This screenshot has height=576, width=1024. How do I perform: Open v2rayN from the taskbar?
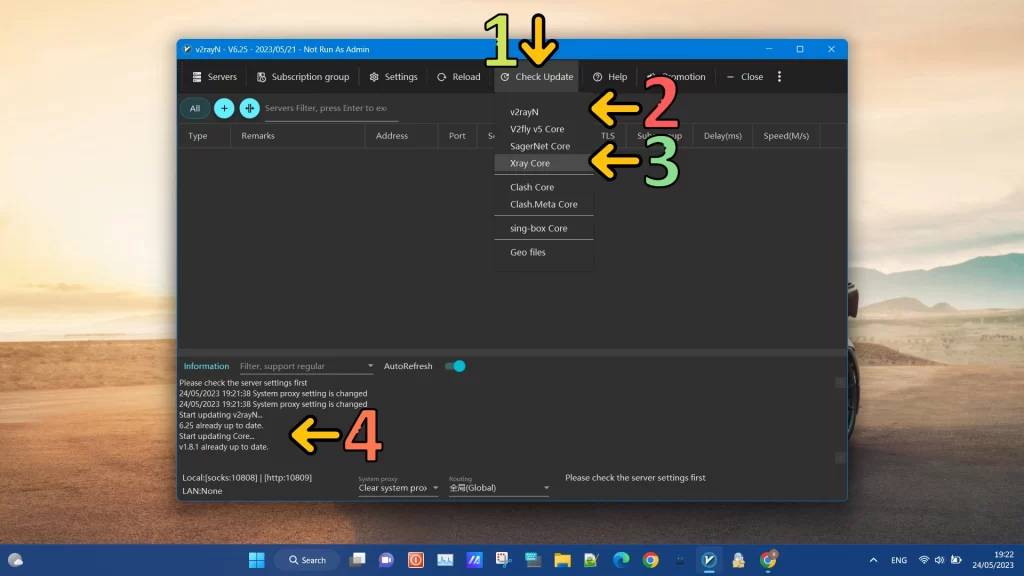pos(710,560)
